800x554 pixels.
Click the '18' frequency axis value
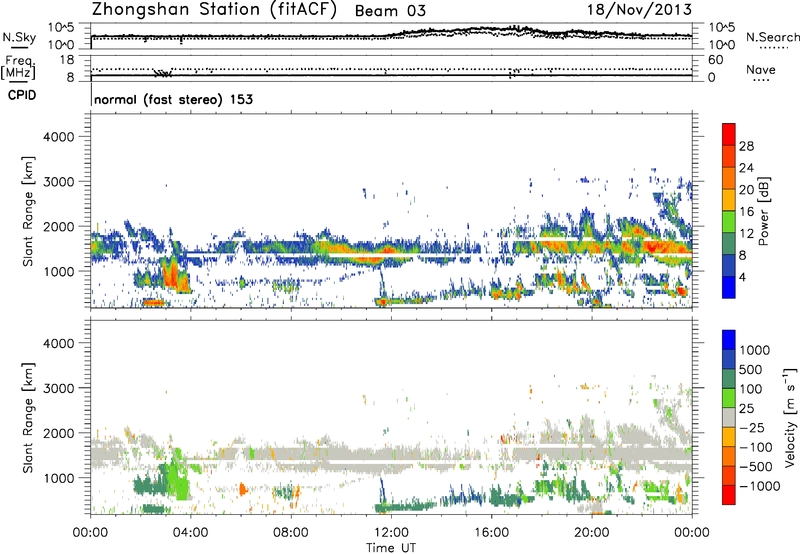click(67, 59)
